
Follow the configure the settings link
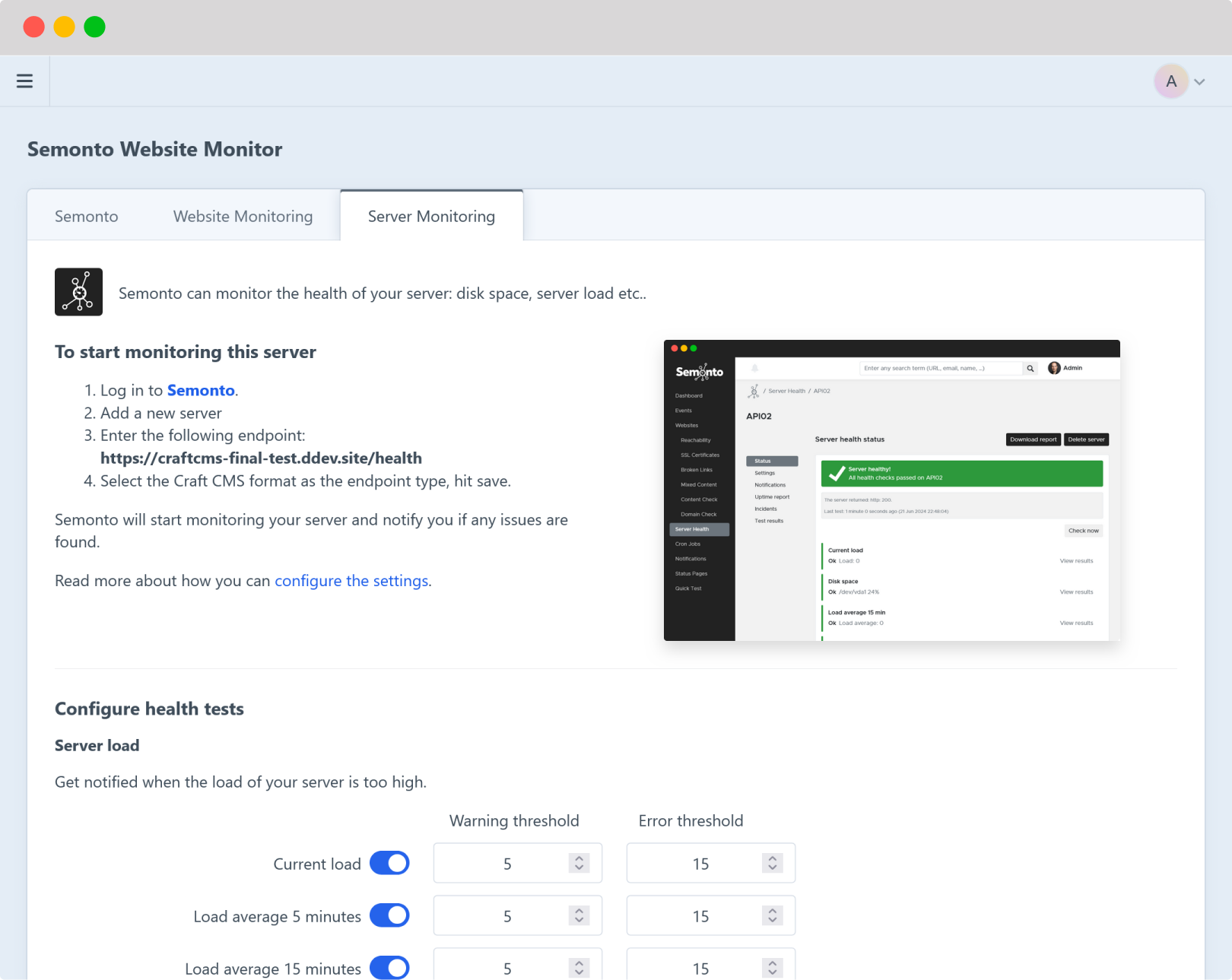(351, 581)
